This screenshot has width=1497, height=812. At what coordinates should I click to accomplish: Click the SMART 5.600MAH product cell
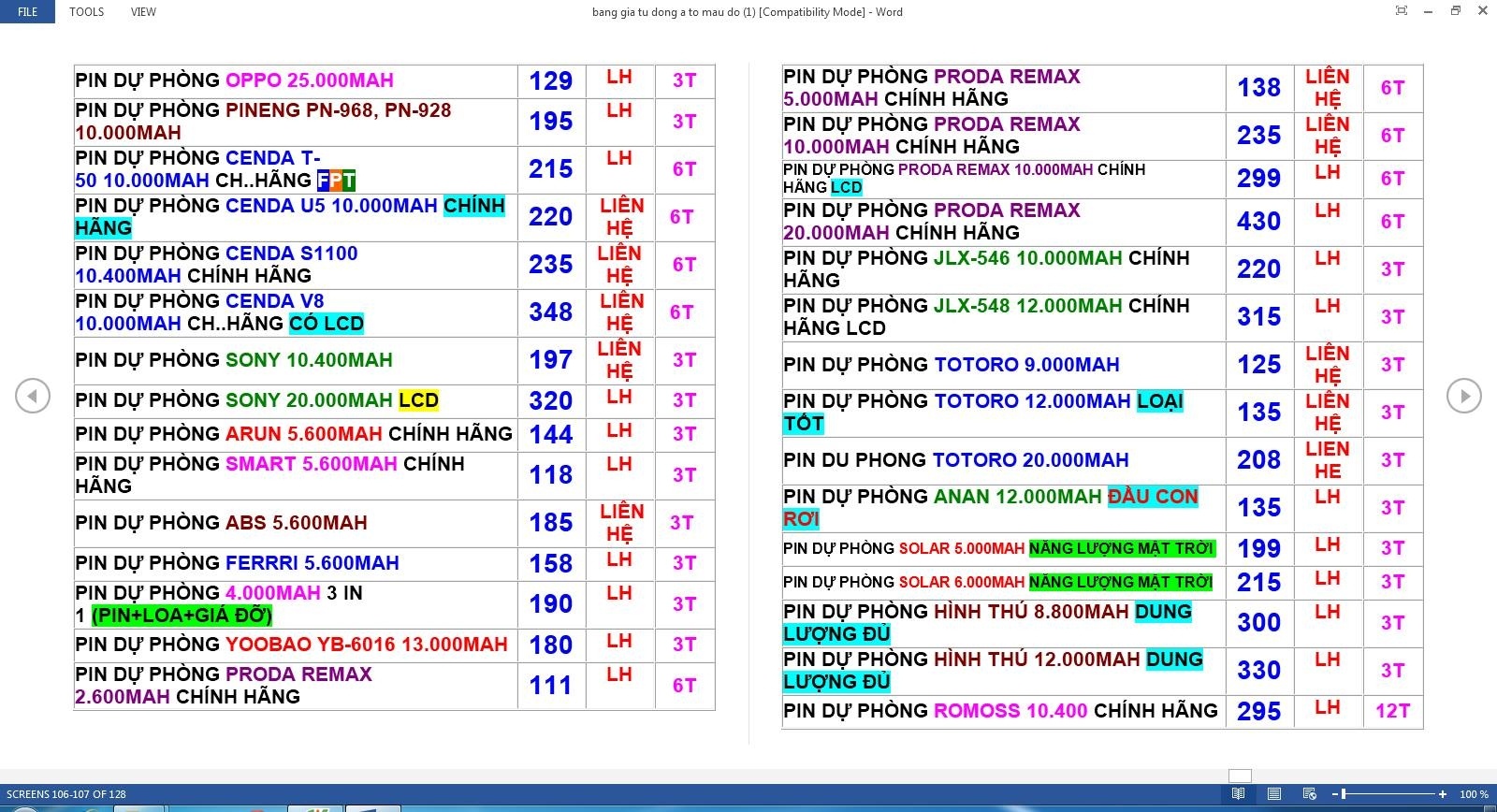click(x=296, y=475)
